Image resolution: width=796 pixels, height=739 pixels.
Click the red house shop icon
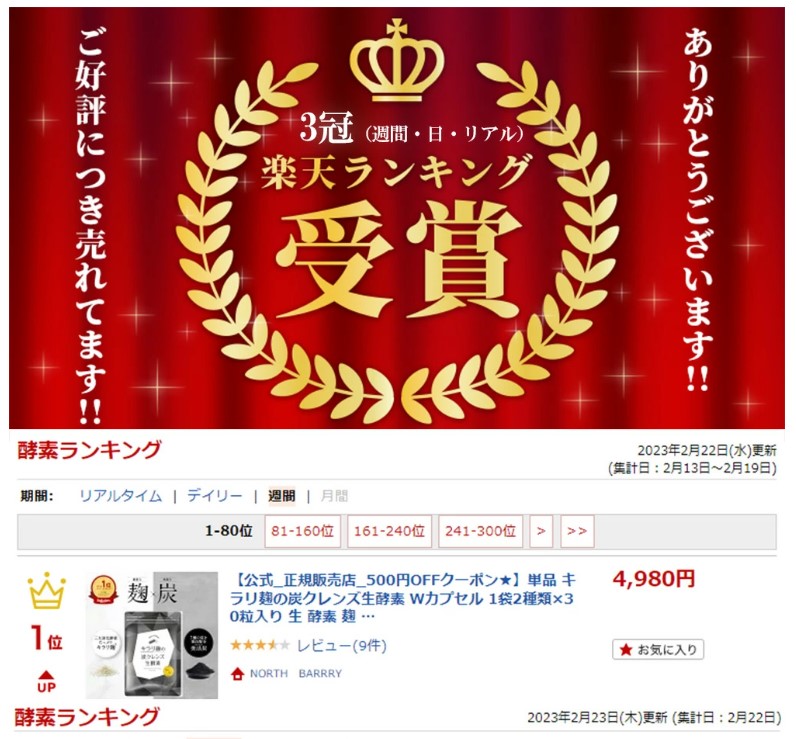click(x=237, y=674)
